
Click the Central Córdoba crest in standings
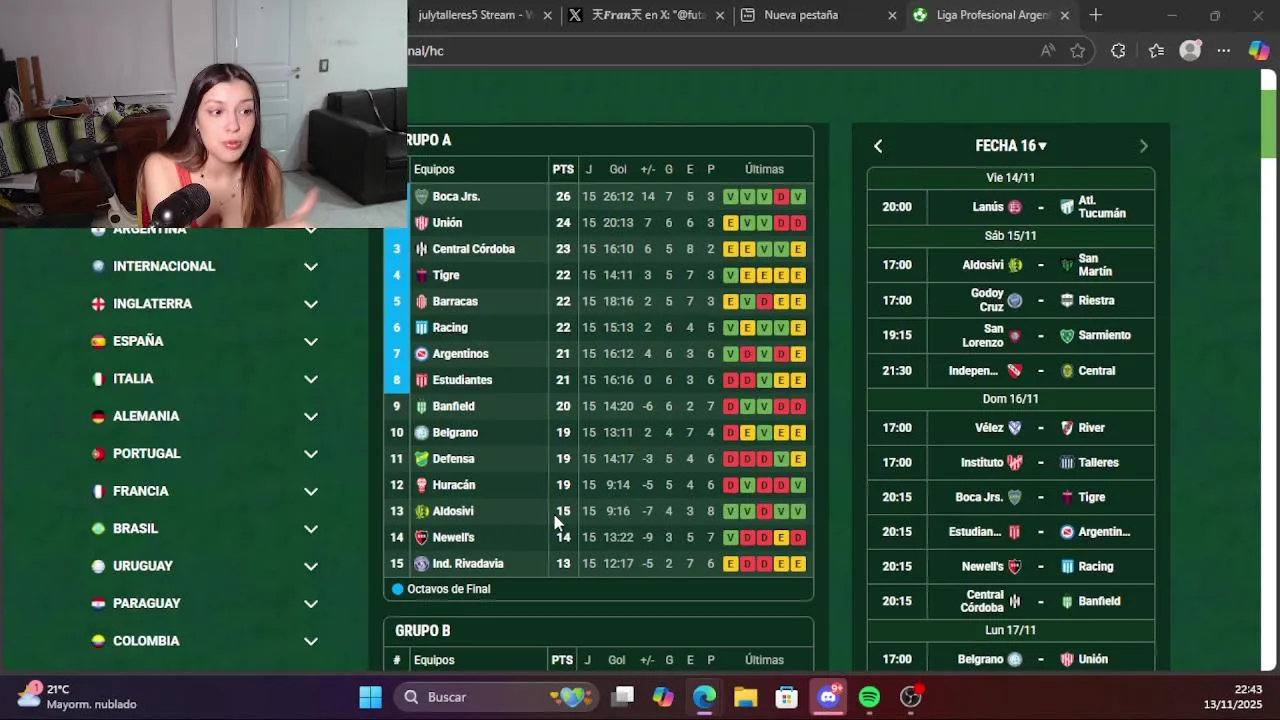[421, 249]
